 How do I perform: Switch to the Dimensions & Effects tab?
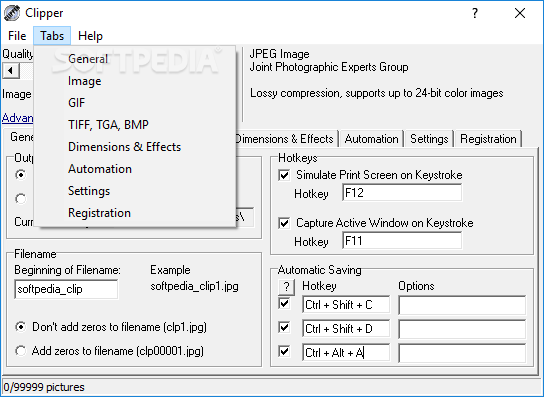coord(287,139)
